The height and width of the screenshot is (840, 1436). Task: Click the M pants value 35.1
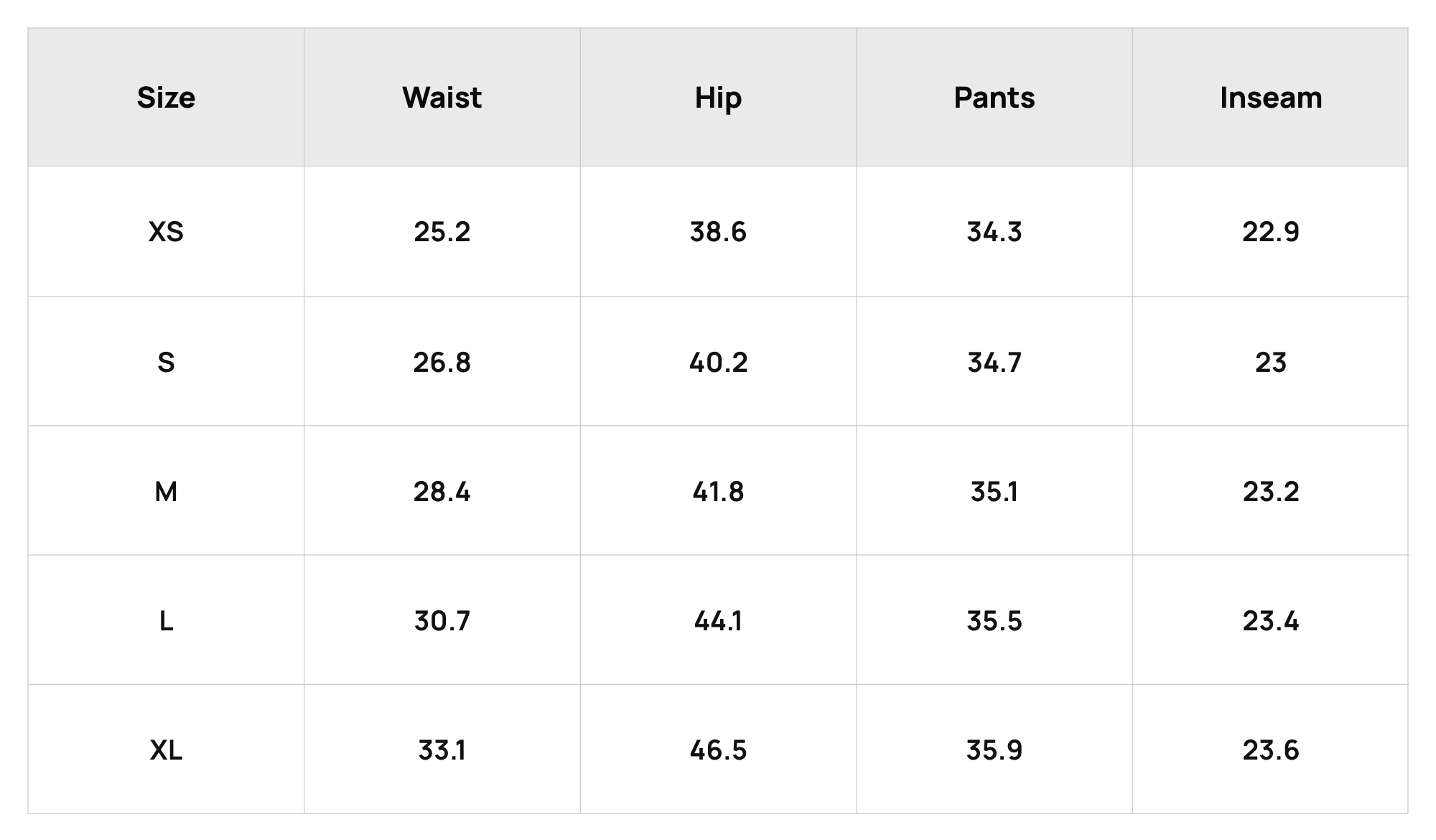coord(994,492)
